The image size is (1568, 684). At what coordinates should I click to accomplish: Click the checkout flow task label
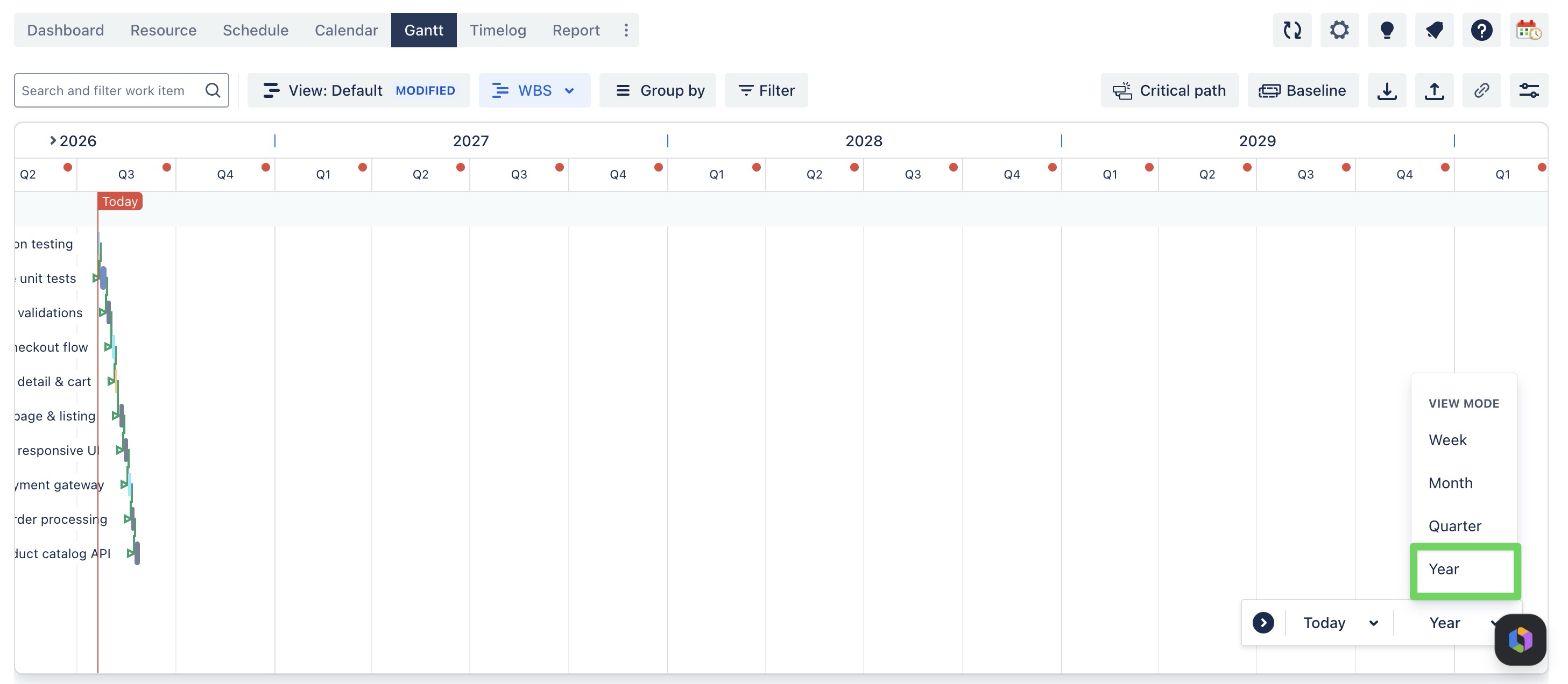point(52,347)
